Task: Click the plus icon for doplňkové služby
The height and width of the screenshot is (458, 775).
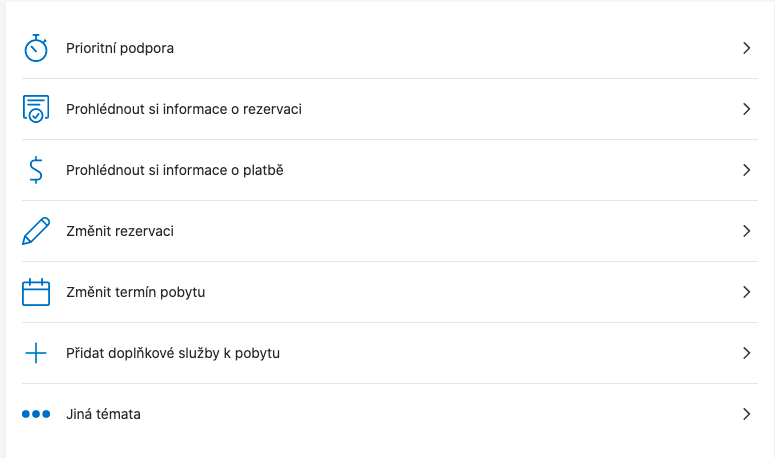Action: pos(36,353)
